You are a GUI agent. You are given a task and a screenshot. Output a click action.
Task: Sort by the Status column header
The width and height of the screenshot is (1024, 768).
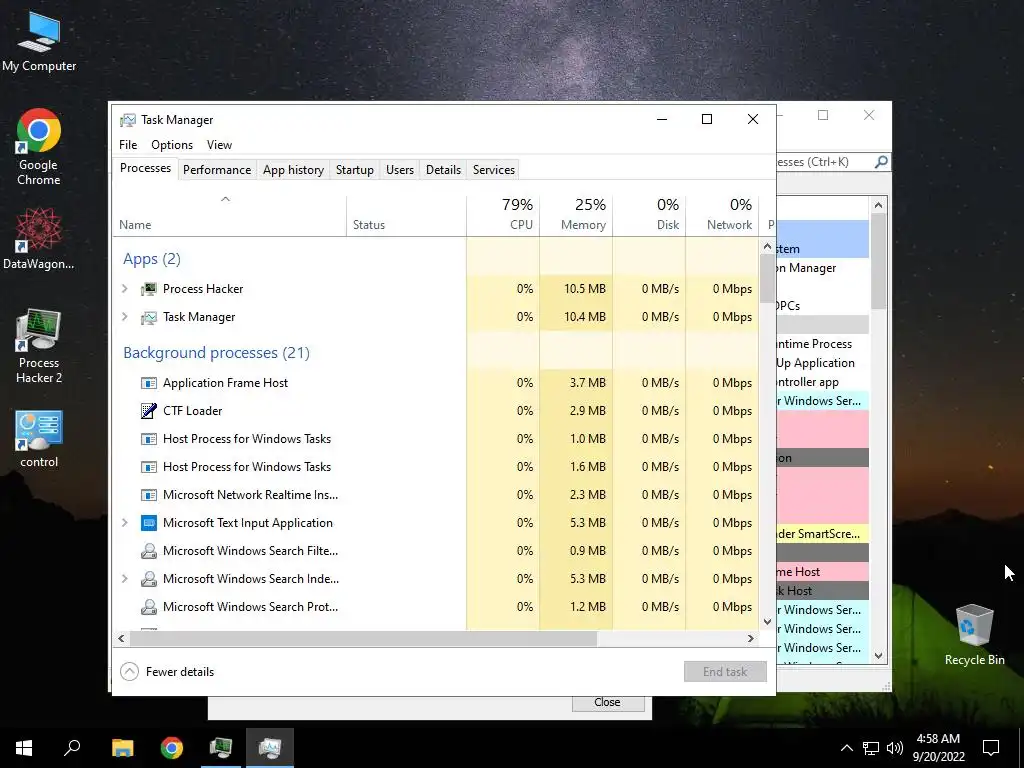pyautogui.click(x=406, y=214)
